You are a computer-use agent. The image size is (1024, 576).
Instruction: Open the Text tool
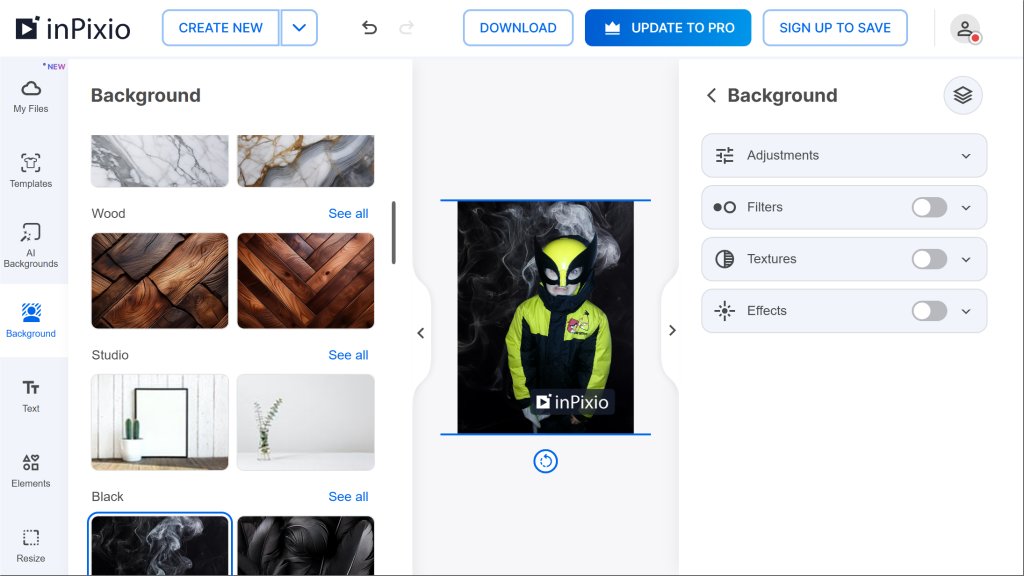click(31, 395)
